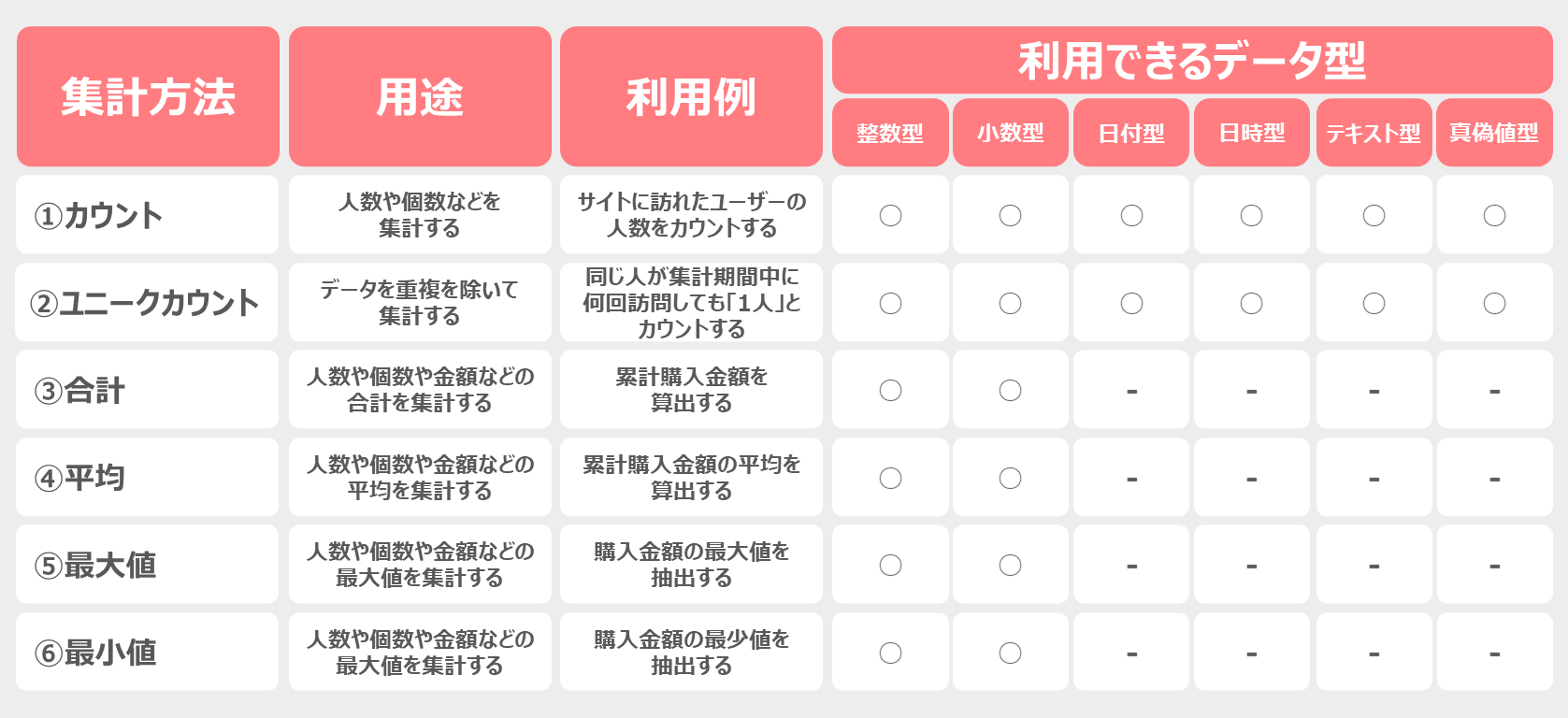
Task: Select the 整数型 sub-header
Action: click(890, 133)
